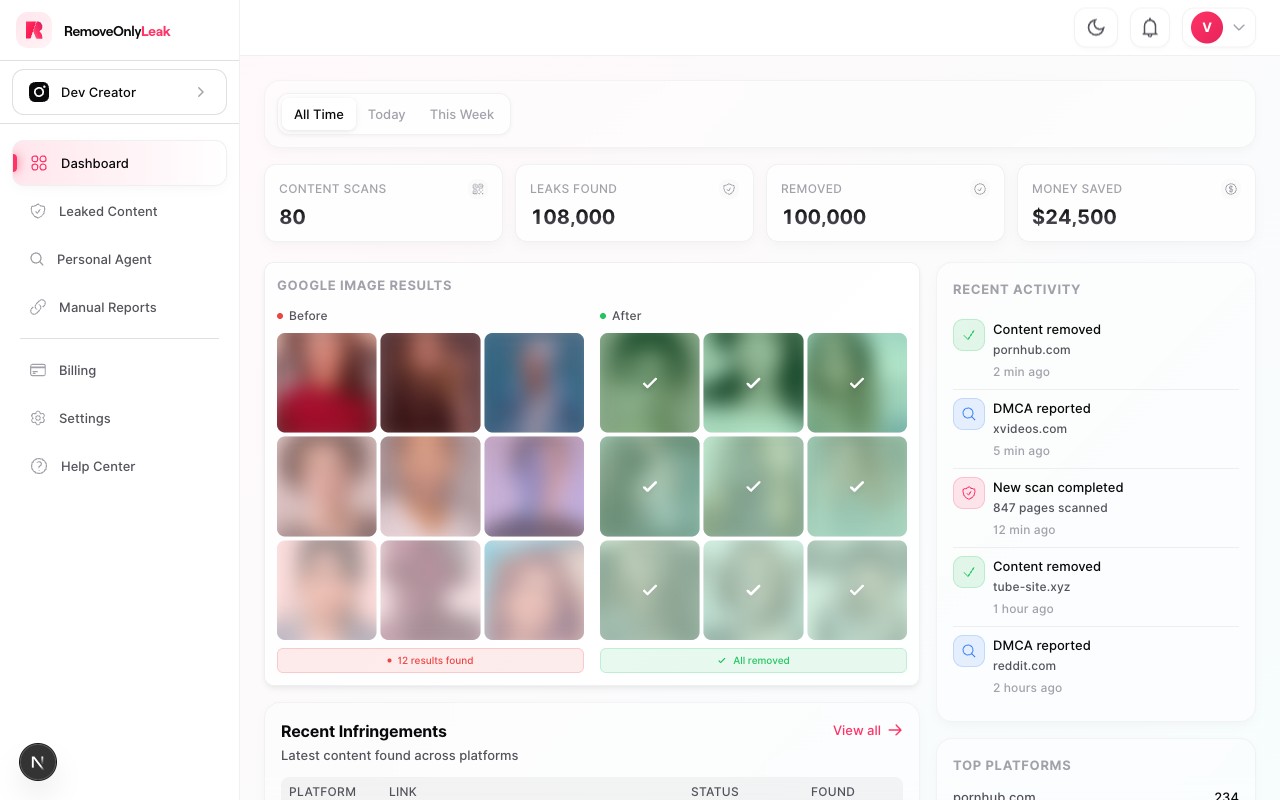Toggle dark mode with the moon icon
Image resolution: width=1280 pixels, height=800 pixels.
[x=1095, y=28]
